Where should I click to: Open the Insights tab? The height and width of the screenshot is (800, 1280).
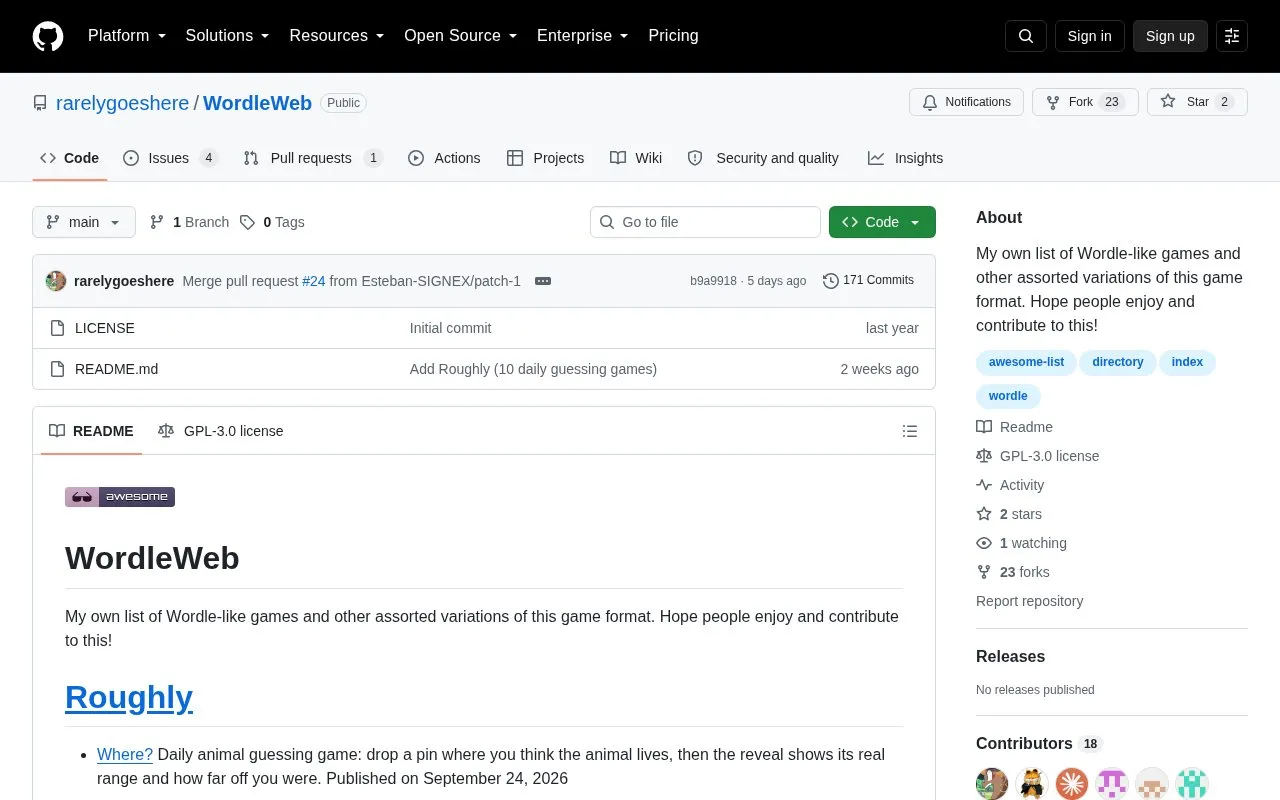point(905,158)
